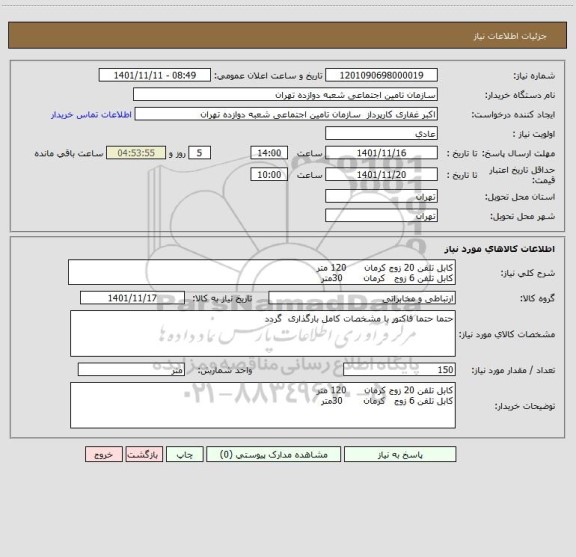Click the validity hour field 10:00
The height and width of the screenshot is (557, 576).
tap(269, 175)
